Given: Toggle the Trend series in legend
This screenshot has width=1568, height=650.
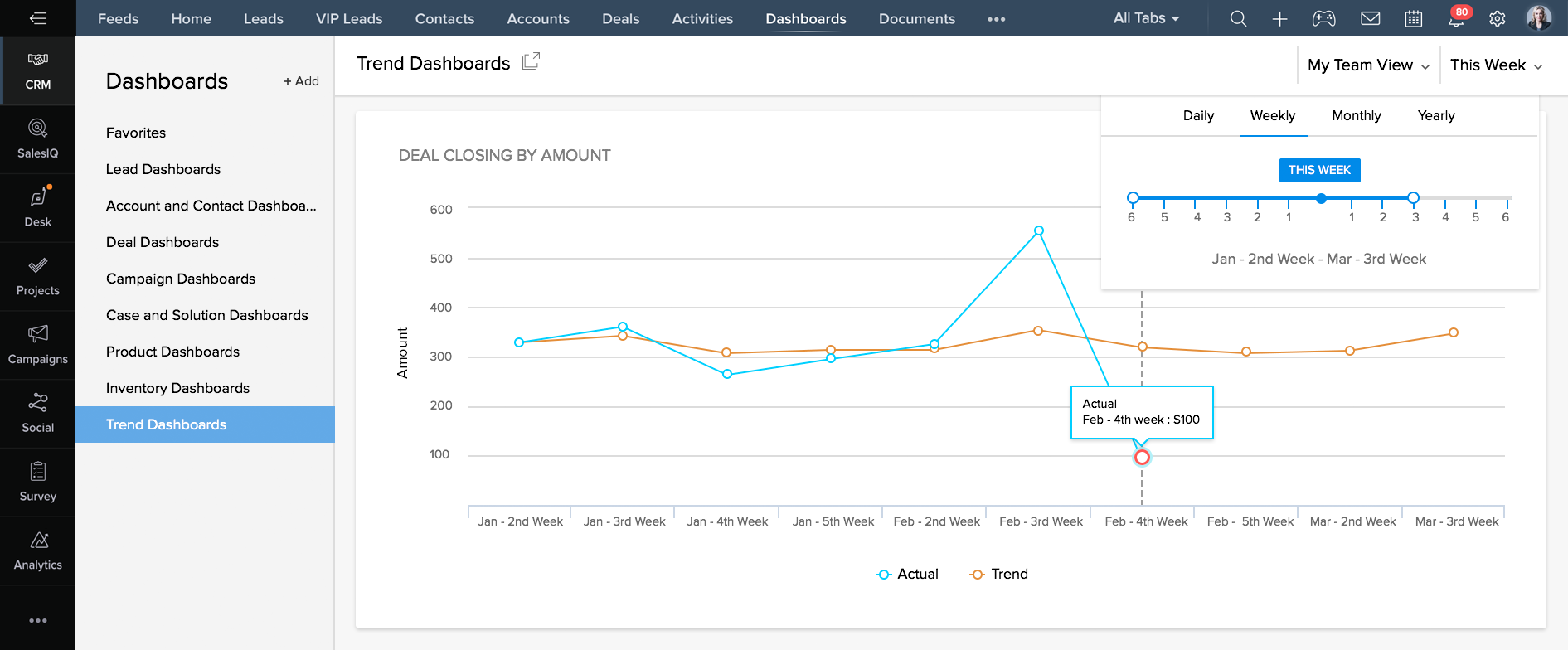Looking at the screenshot, I should pyautogui.click(x=999, y=574).
